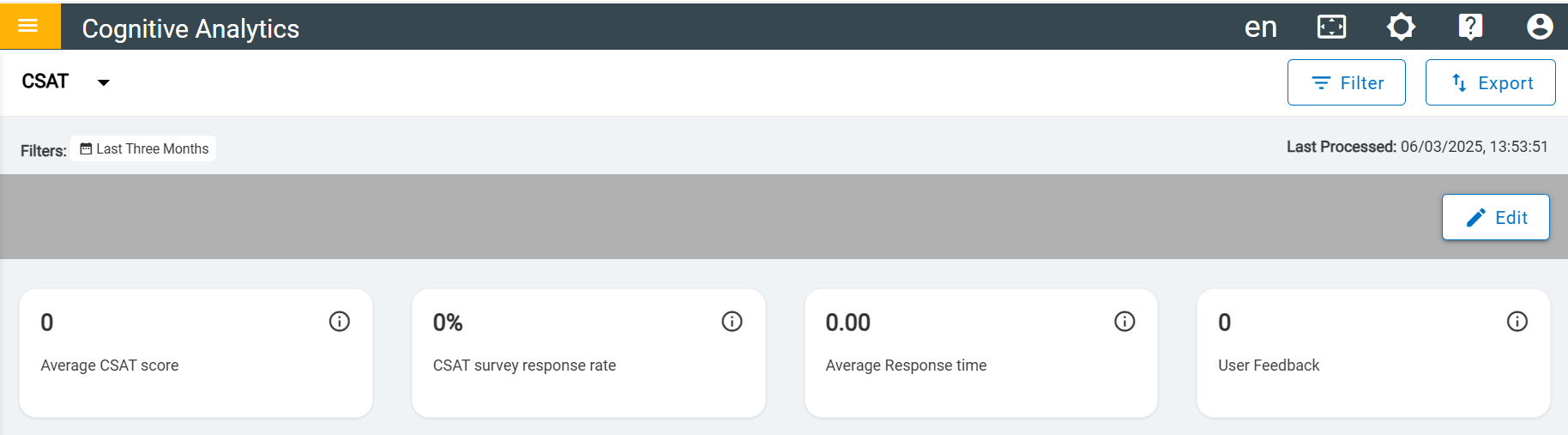The height and width of the screenshot is (435, 1568).
Task: Show info for User Feedback card
Action: pyautogui.click(x=1517, y=322)
